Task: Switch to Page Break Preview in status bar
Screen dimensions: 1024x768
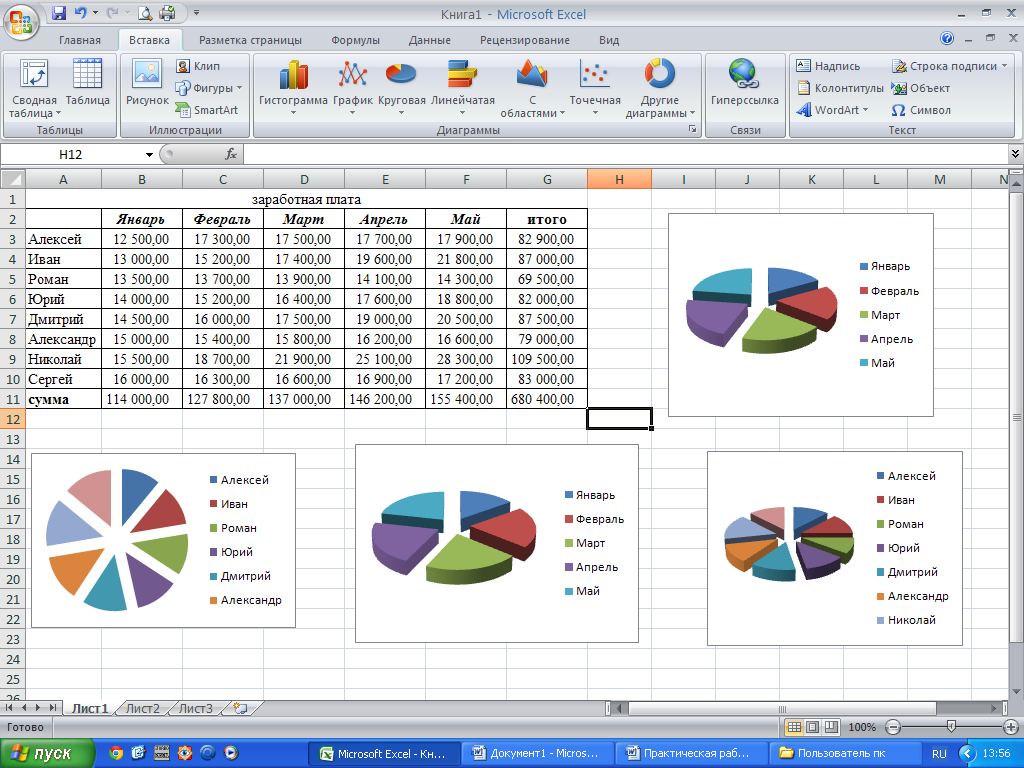Action: pos(831,727)
